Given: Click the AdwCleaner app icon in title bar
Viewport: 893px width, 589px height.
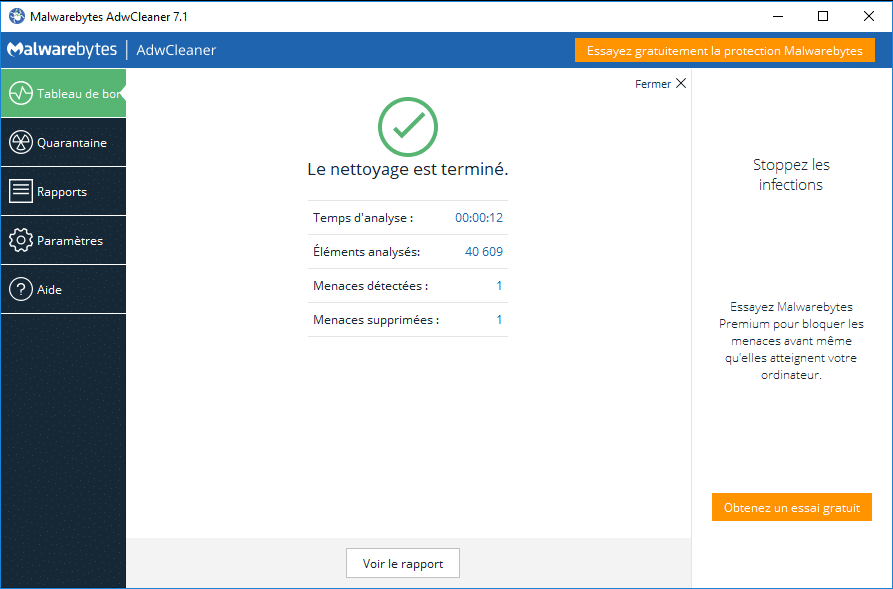Looking at the screenshot, I should point(17,17).
